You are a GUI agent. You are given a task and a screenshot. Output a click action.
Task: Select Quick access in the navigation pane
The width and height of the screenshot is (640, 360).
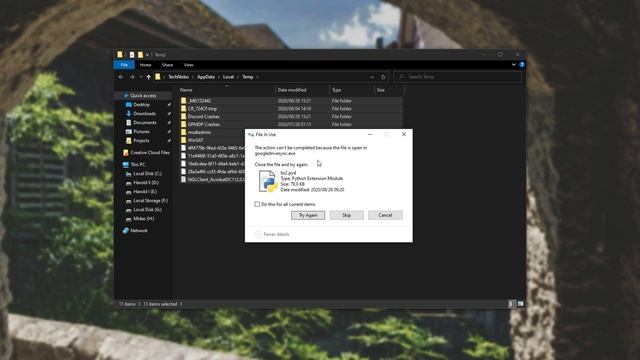coord(143,96)
